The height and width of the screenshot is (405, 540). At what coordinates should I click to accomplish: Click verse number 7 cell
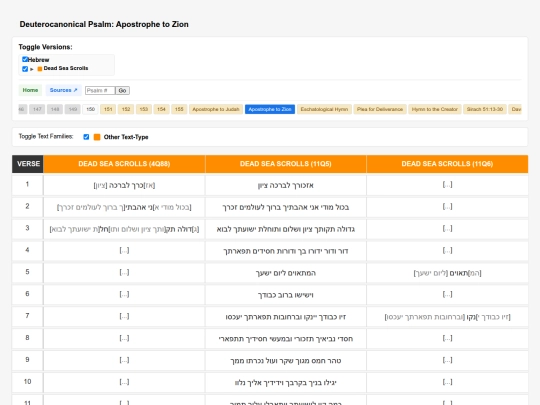pyautogui.click(x=28, y=316)
